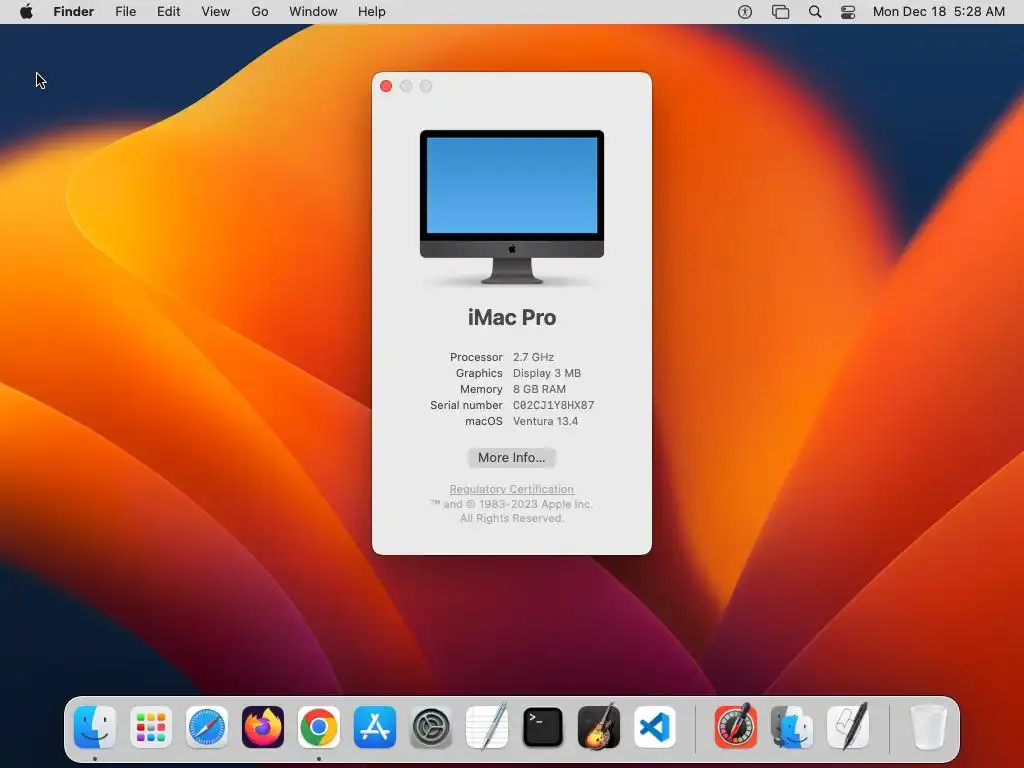Viewport: 1024px width, 768px height.
Task: Open TextEdit from the Dock
Action: [x=487, y=727]
